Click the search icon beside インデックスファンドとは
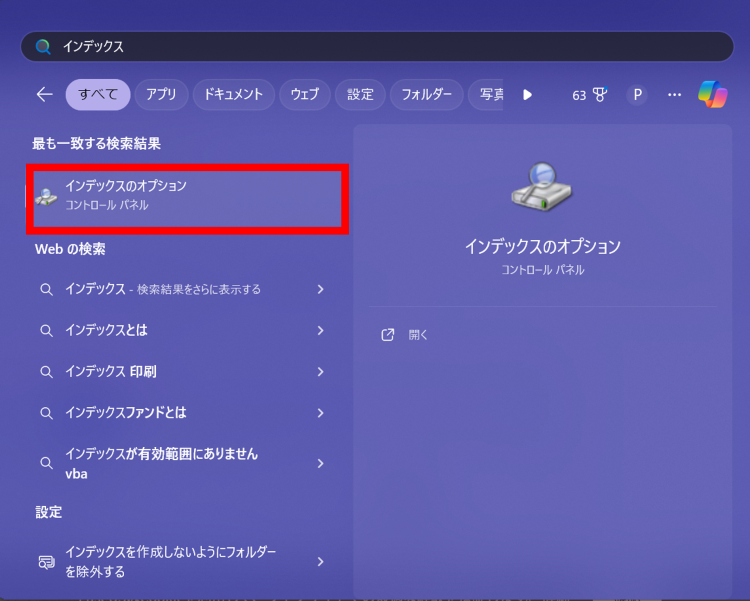 (x=46, y=413)
